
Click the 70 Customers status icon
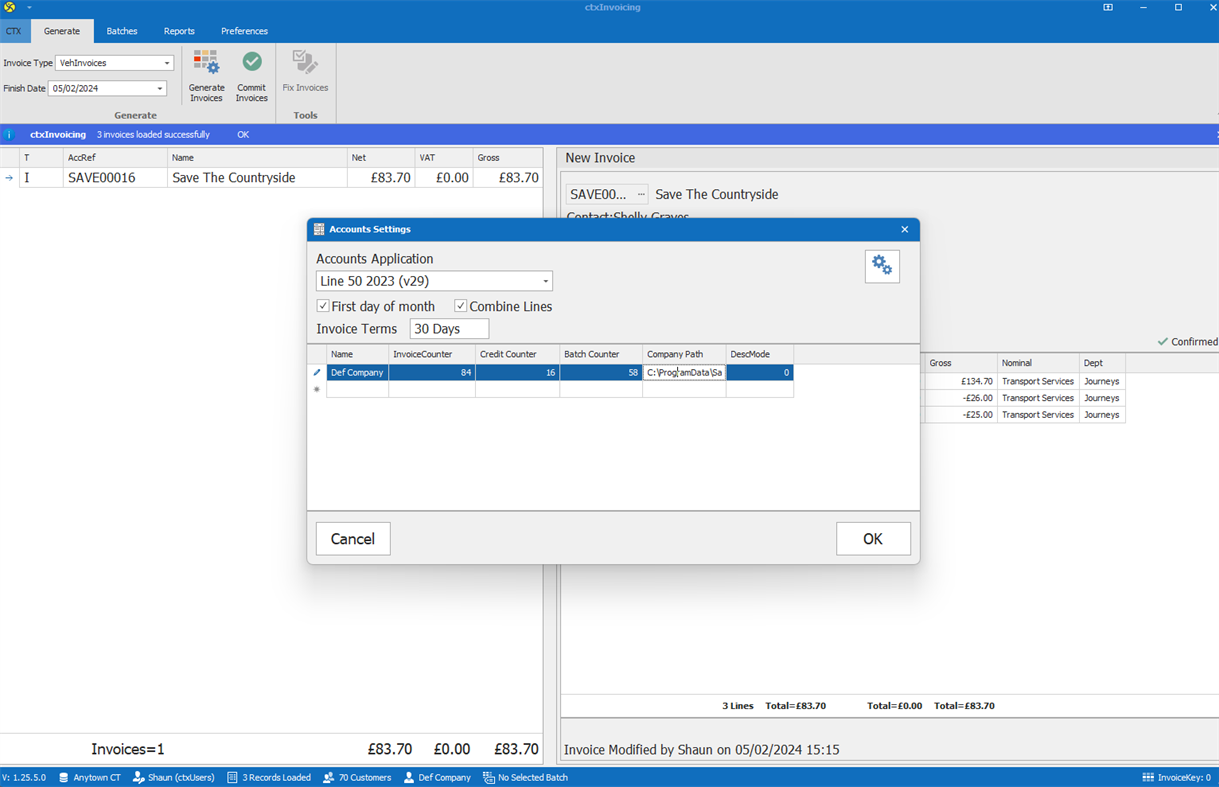[x=327, y=777]
